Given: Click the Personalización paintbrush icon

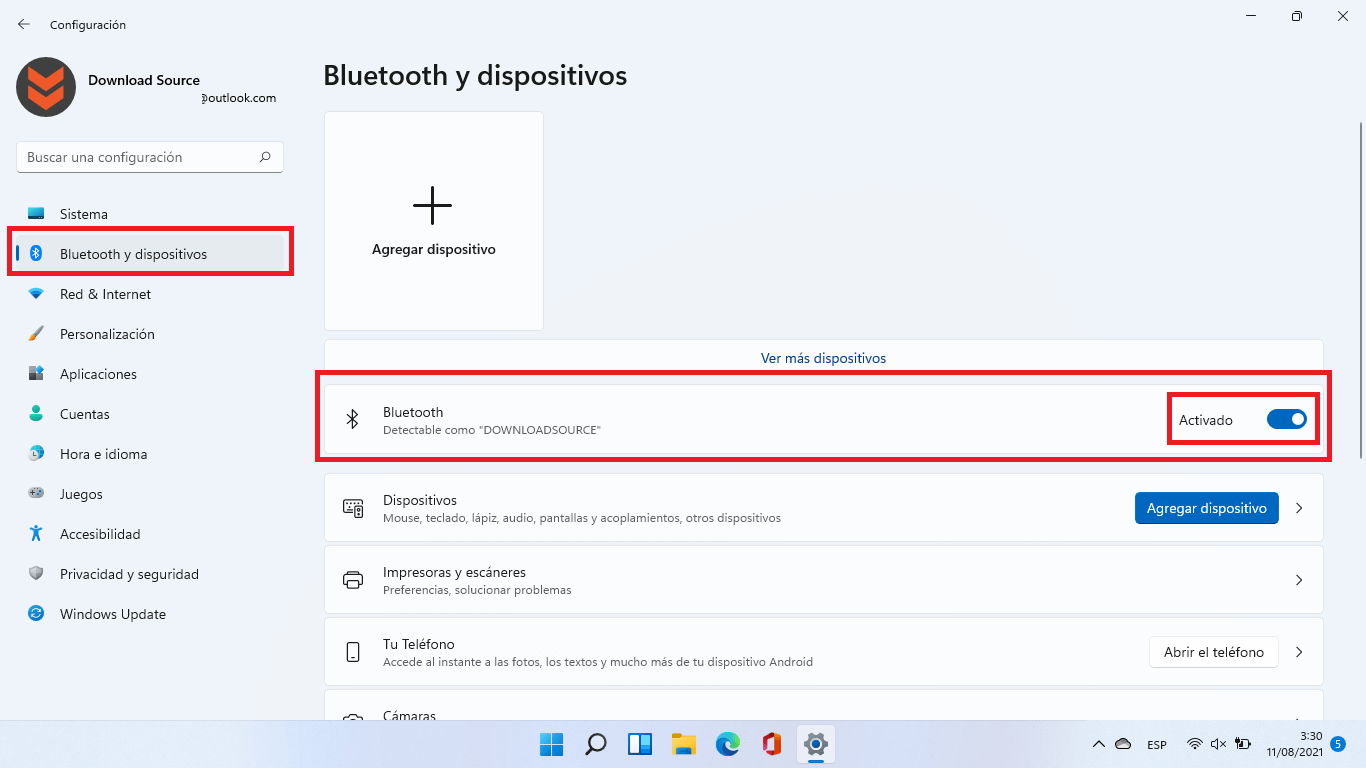Looking at the screenshot, I should point(36,334).
